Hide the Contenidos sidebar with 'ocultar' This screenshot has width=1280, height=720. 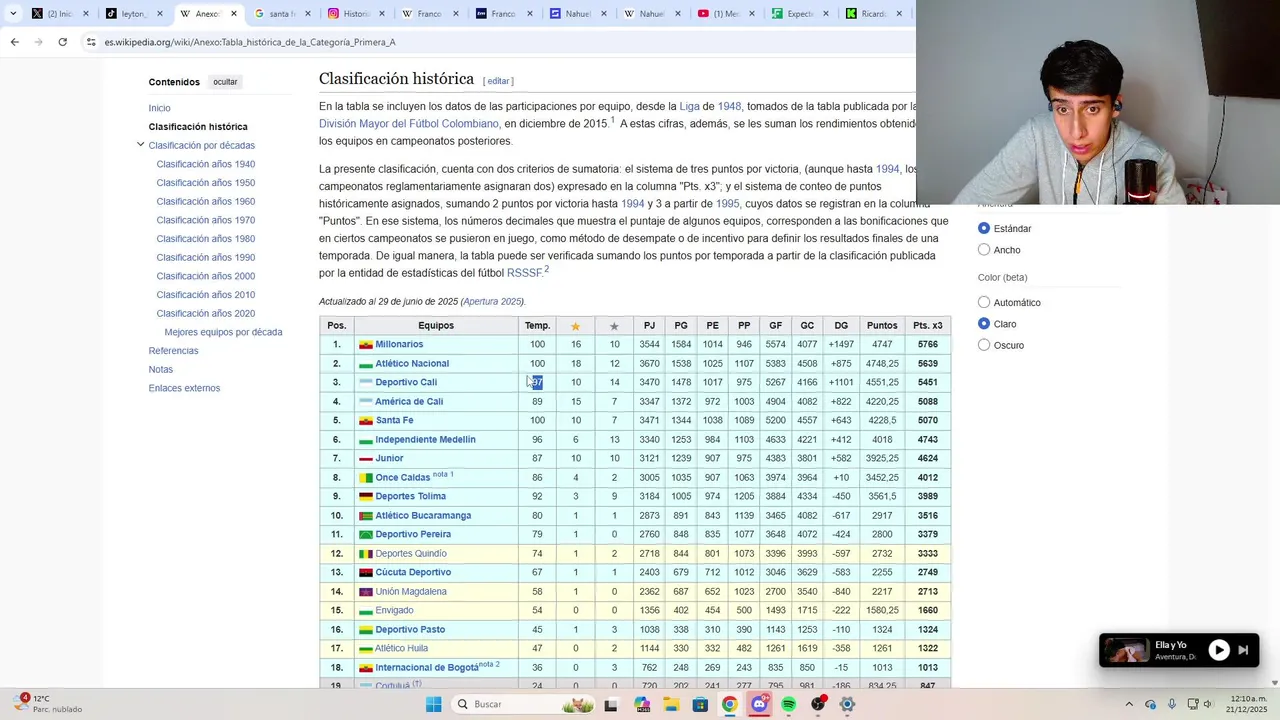click(225, 82)
